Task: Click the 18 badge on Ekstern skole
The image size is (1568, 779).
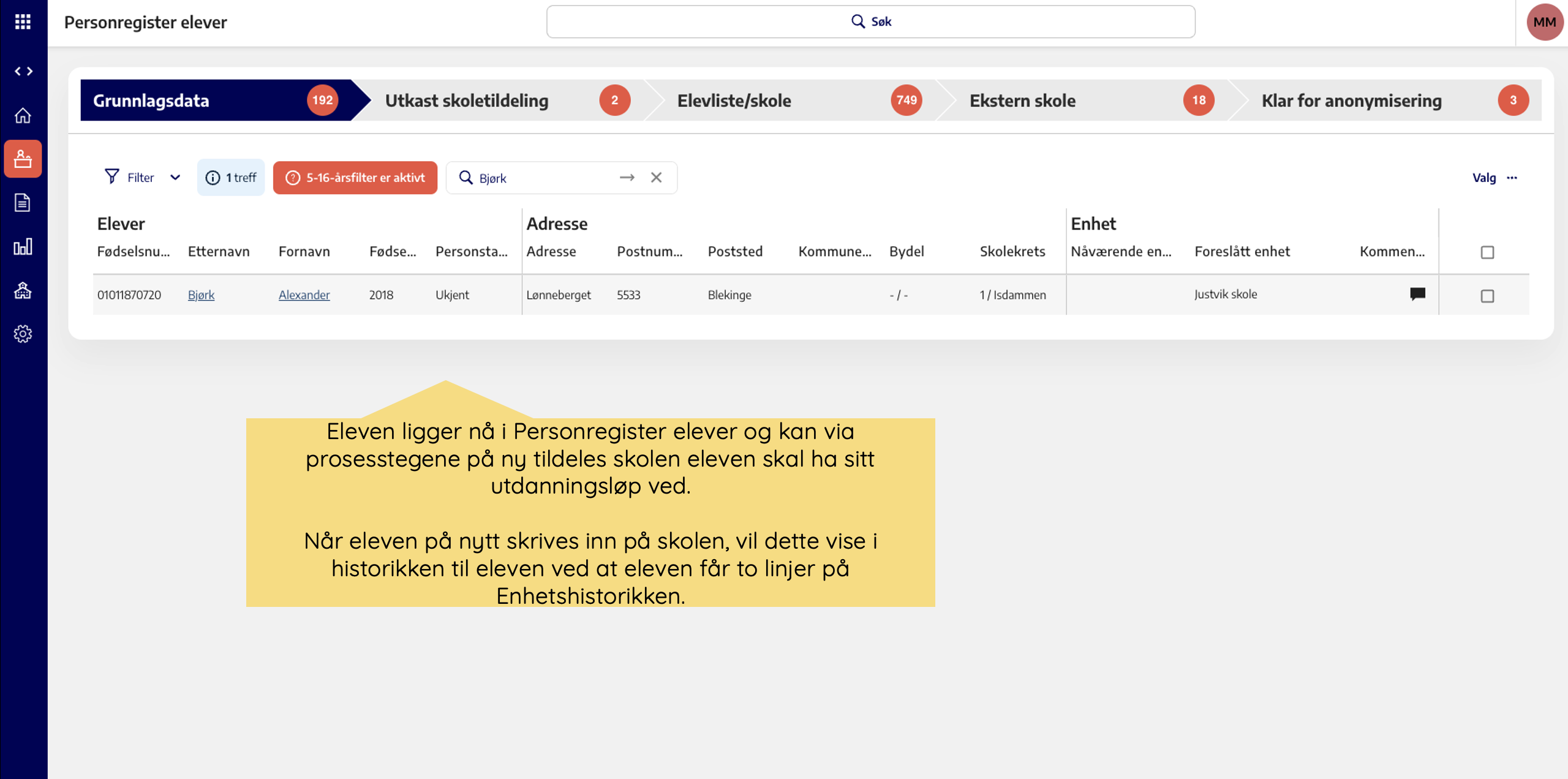Action: coord(1199,100)
